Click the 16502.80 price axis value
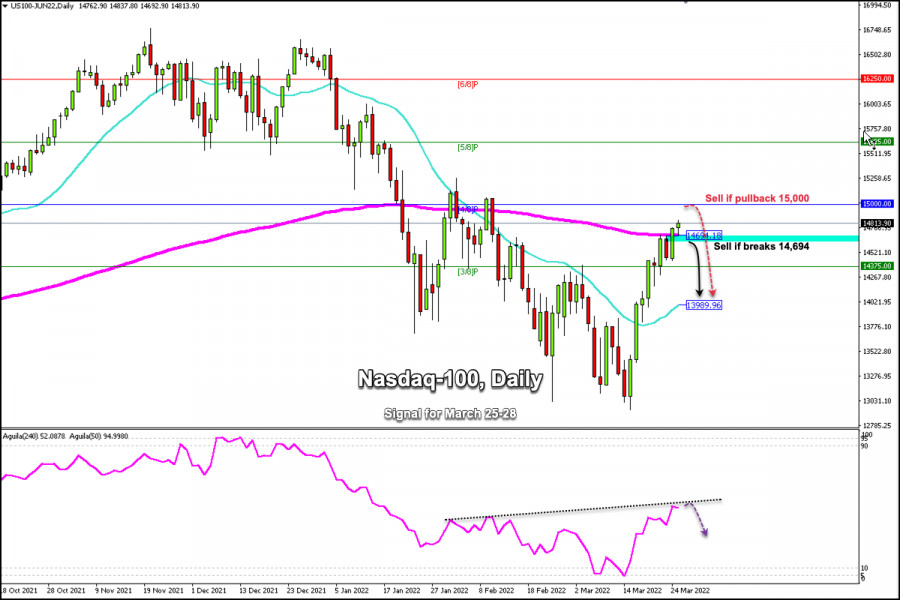This screenshot has width=900, height=600. coord(877,55)
